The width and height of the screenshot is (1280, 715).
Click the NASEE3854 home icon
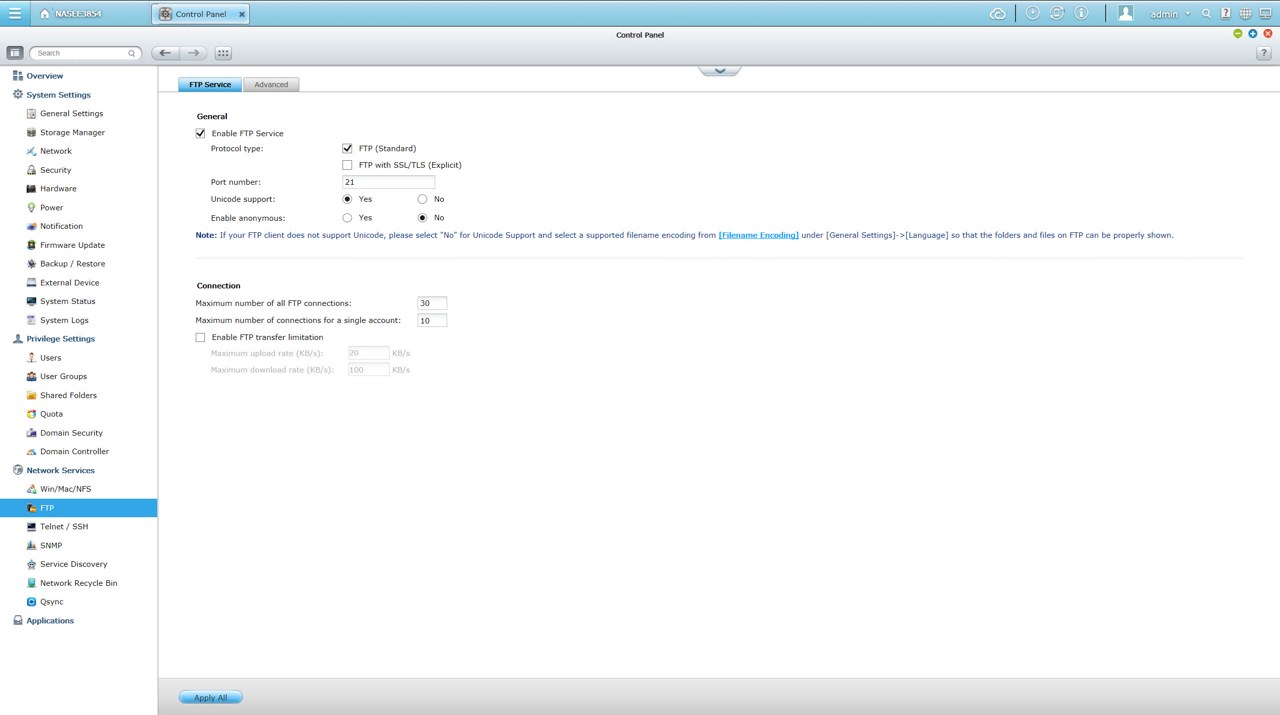45,14
